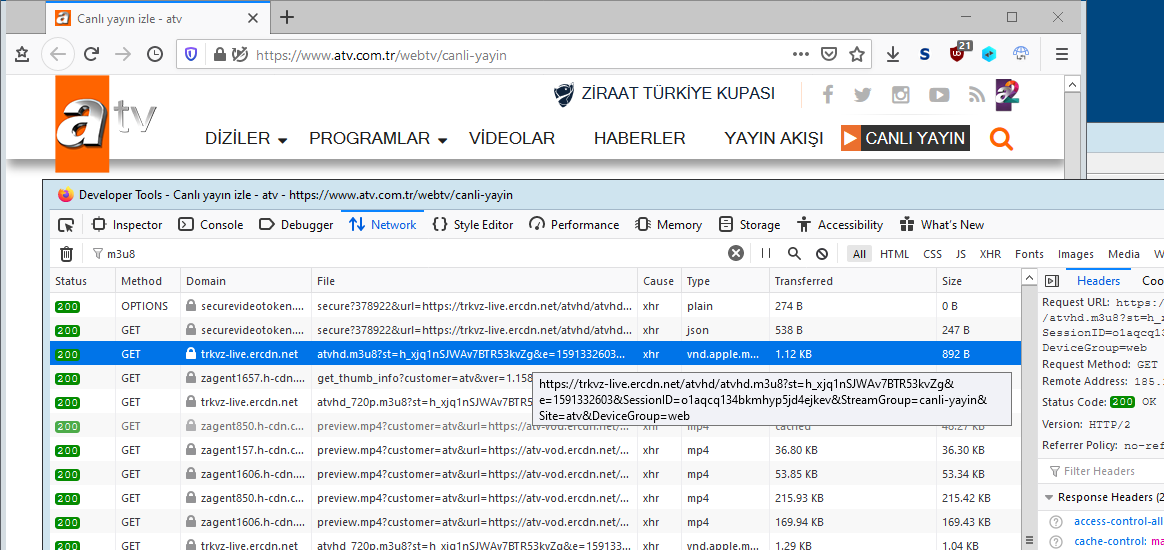This screenshot has height=550, width=1164.
Task: Click tracking protection shield icon in address bar
Action: click(191, 54)
